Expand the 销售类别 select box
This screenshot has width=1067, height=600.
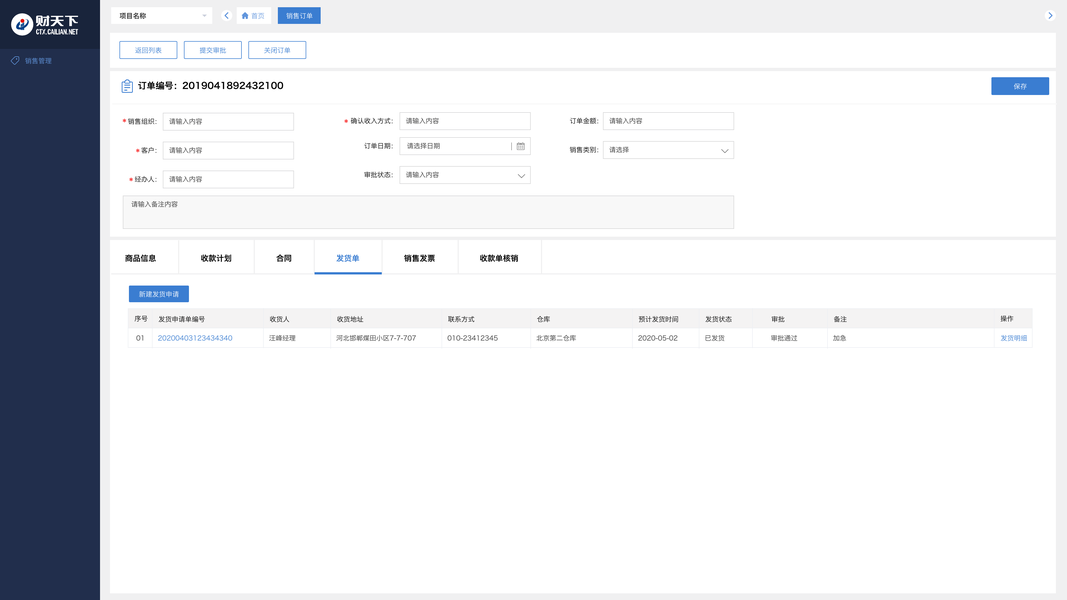pyautogui.click(x=668, y=150)
